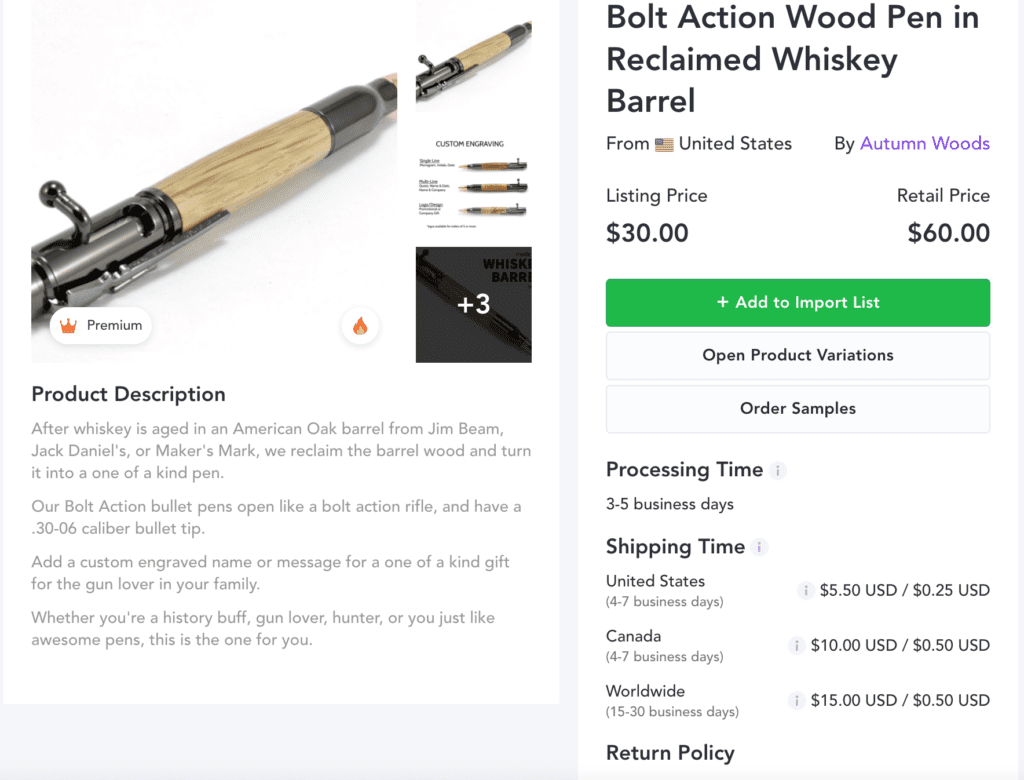Screen dimensions: 1024x780
Task: Click the $30.00 listing price
Action: (x=647, y=233)
